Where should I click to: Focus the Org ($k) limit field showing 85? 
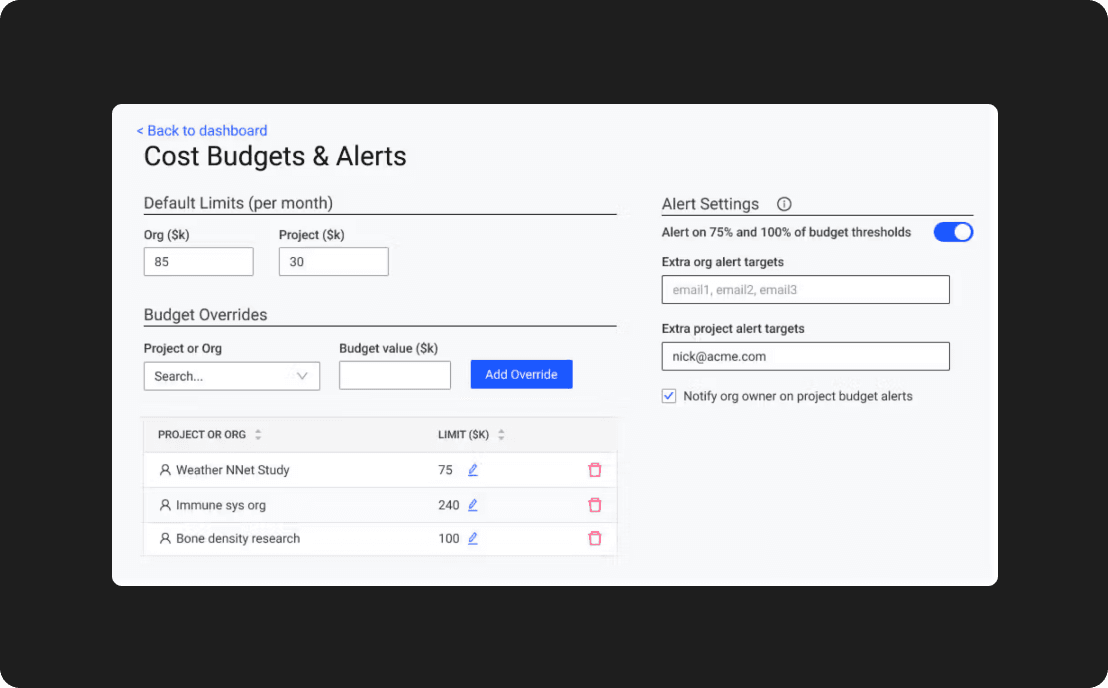click(198, 261)
